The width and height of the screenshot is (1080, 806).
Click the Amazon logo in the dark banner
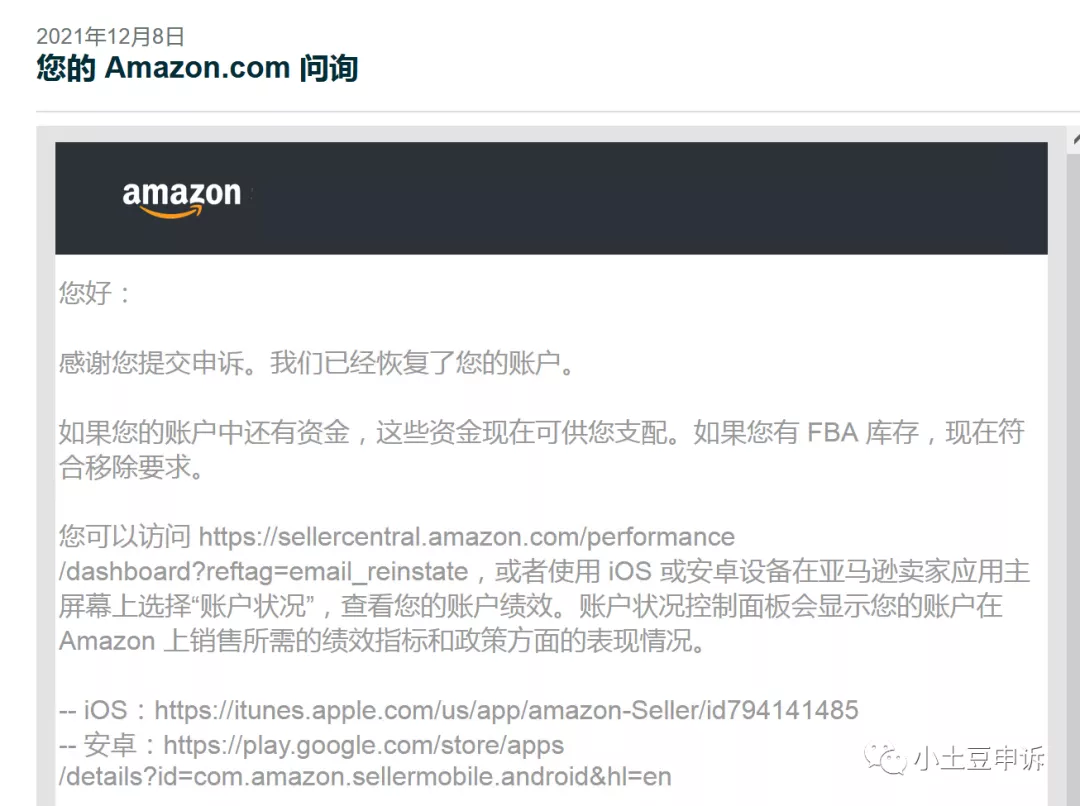182,198
